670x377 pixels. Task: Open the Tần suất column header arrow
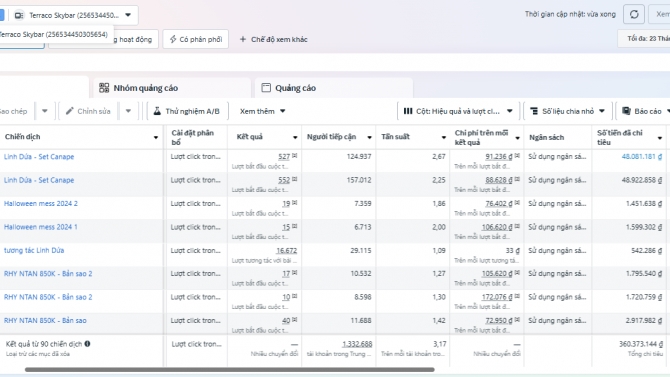[444, 137]
